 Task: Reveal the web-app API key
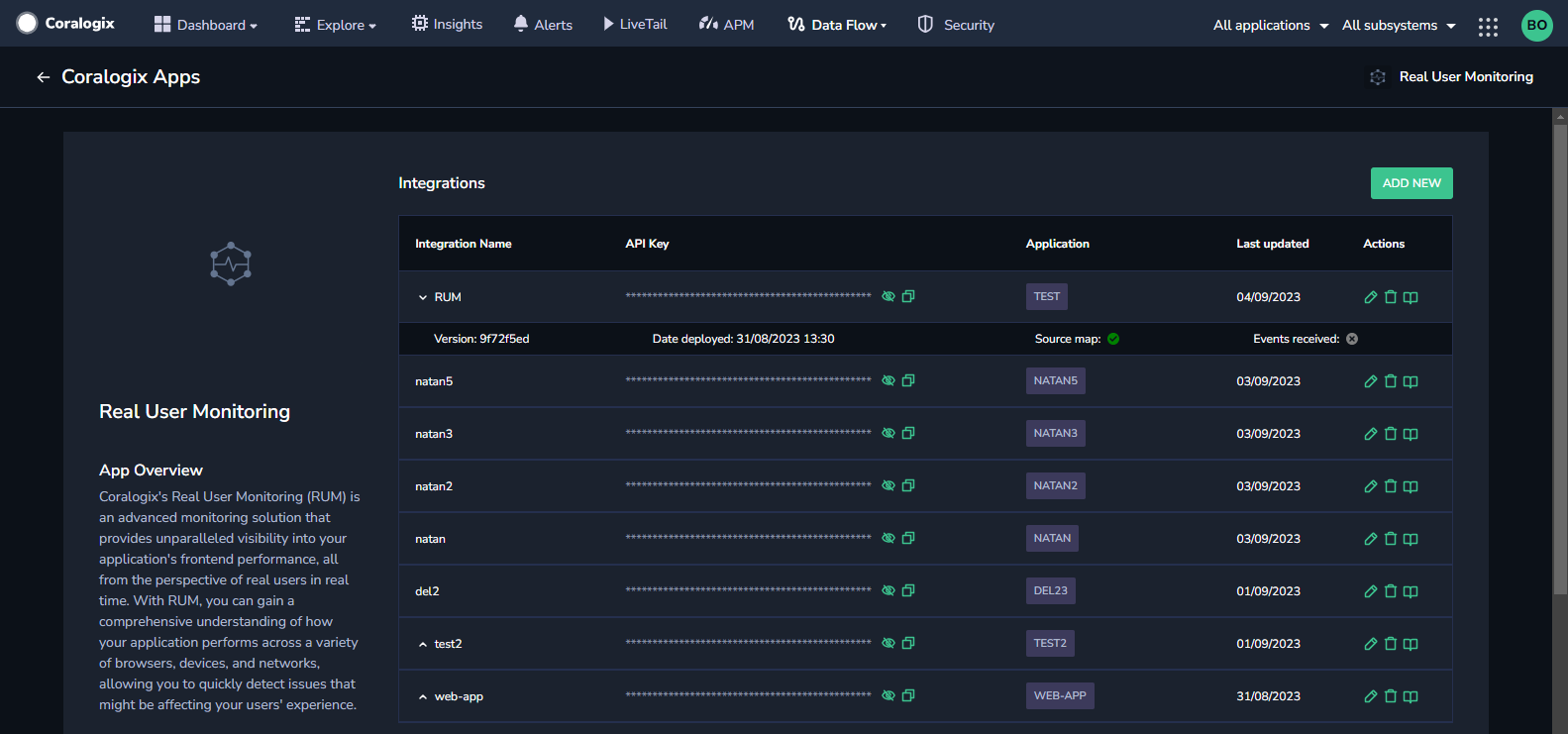[889, 695]
